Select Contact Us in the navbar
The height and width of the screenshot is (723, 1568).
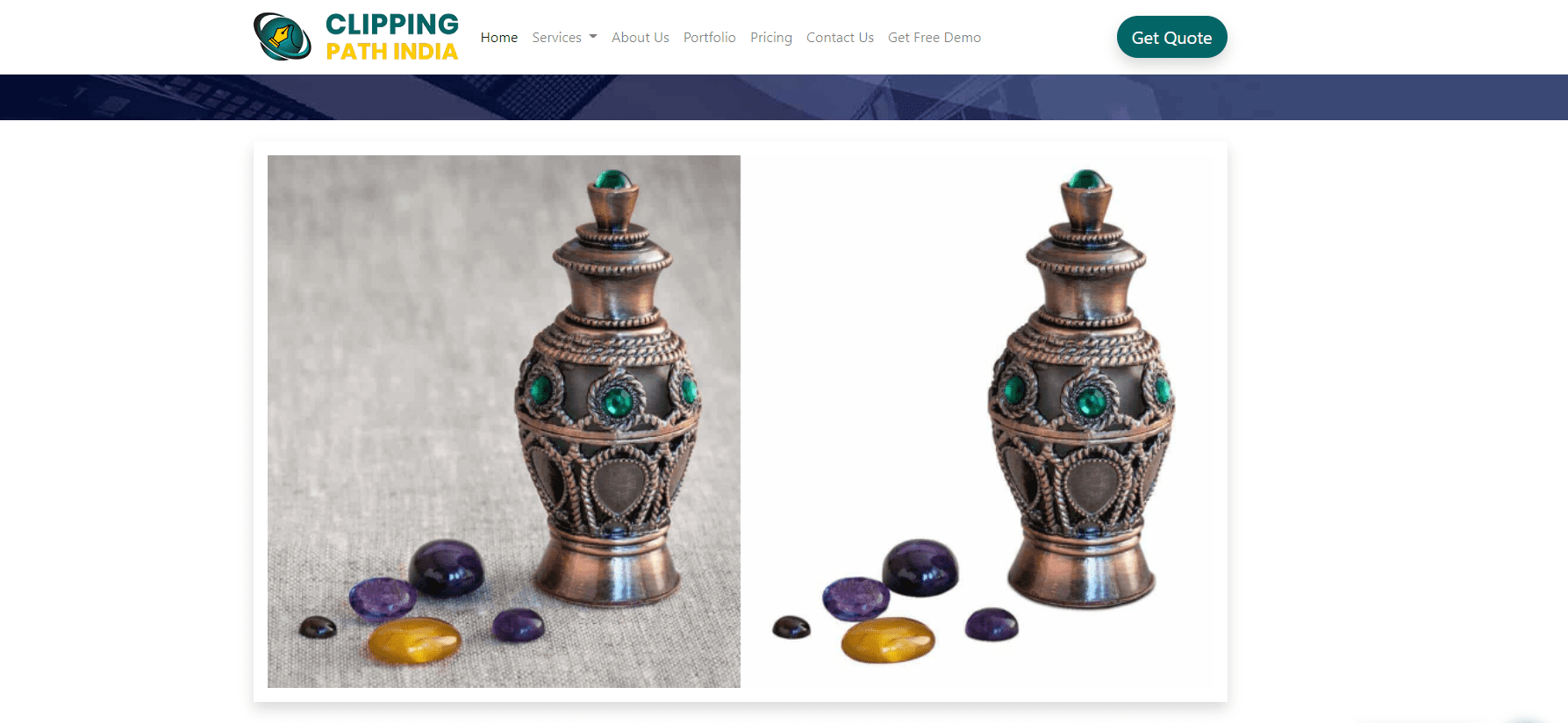[x=840, y=37]
